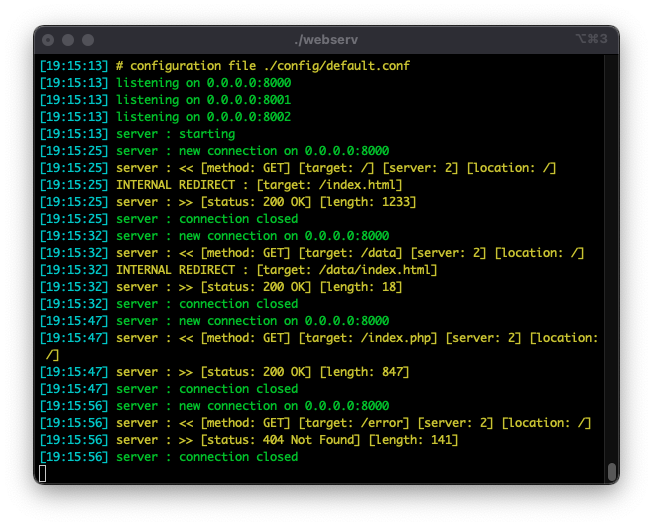The height and width of the screenshot is (526, 653).
Task: Click the 'listening on 0.0.0.0:8000' line
Action: coord(165,83)
